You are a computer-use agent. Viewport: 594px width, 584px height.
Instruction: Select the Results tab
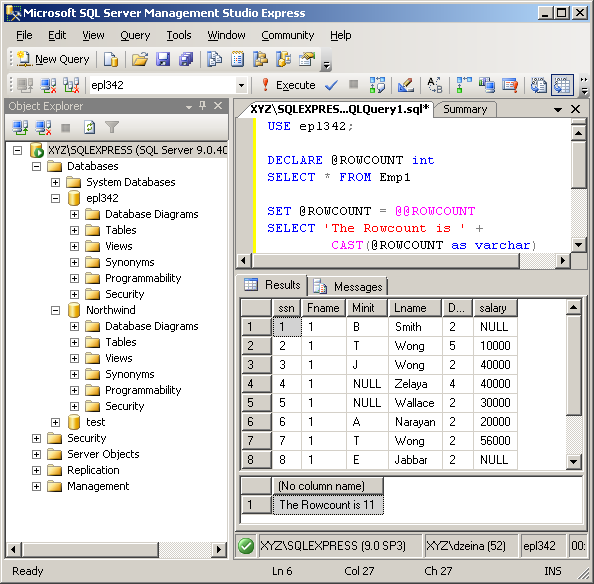tap(273, 285)
